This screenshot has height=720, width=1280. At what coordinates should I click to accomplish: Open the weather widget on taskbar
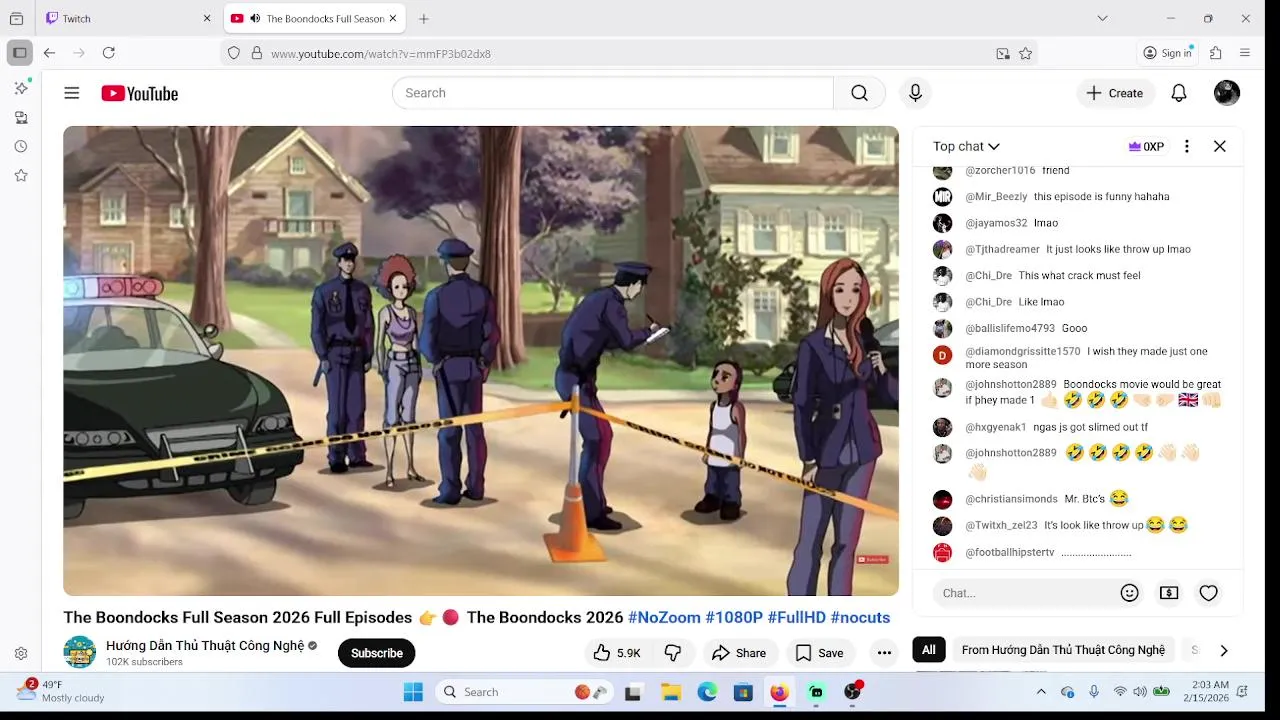click(x=60, y=691)
